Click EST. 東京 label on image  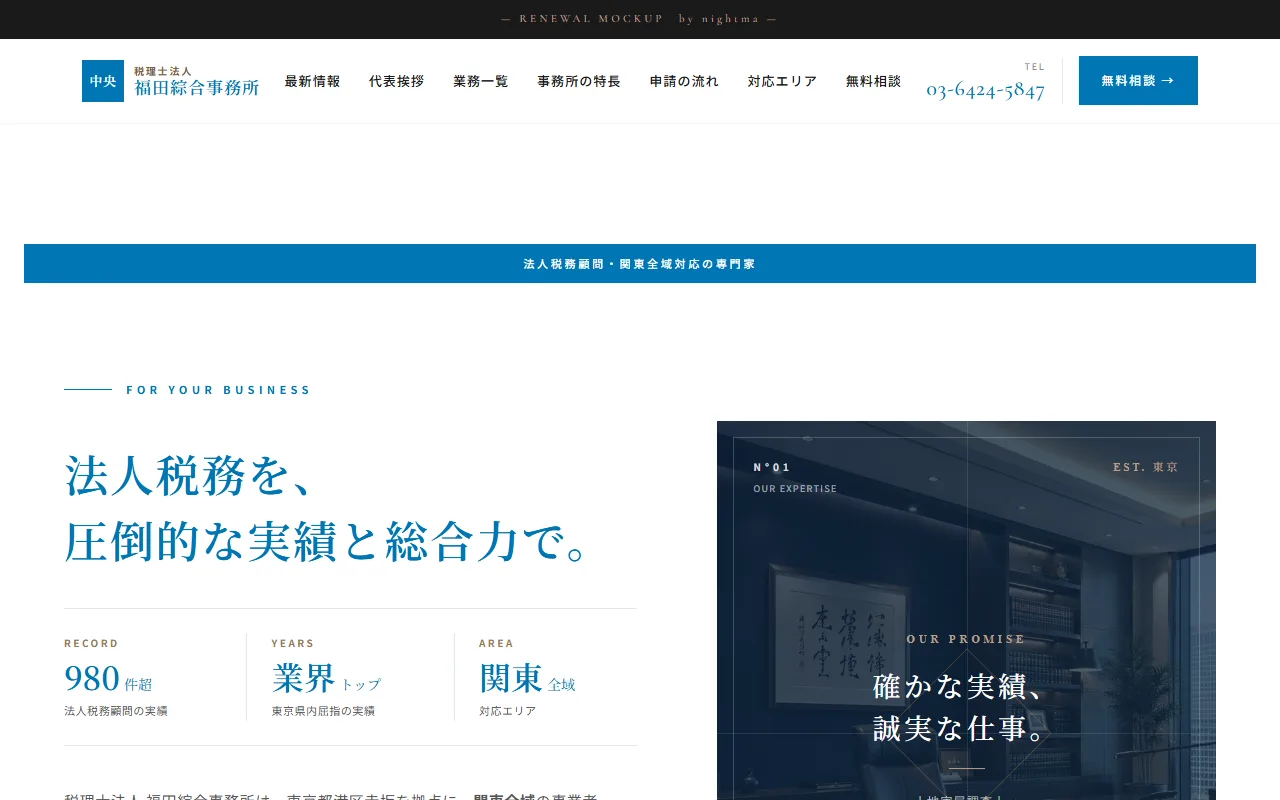1146,467
